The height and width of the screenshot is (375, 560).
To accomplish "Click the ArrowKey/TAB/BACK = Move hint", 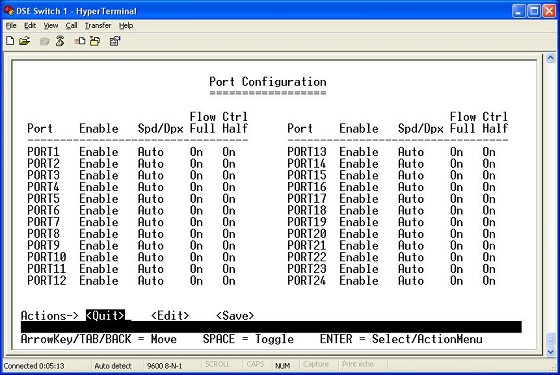I will pyautogui.click(x=99, y=339).
